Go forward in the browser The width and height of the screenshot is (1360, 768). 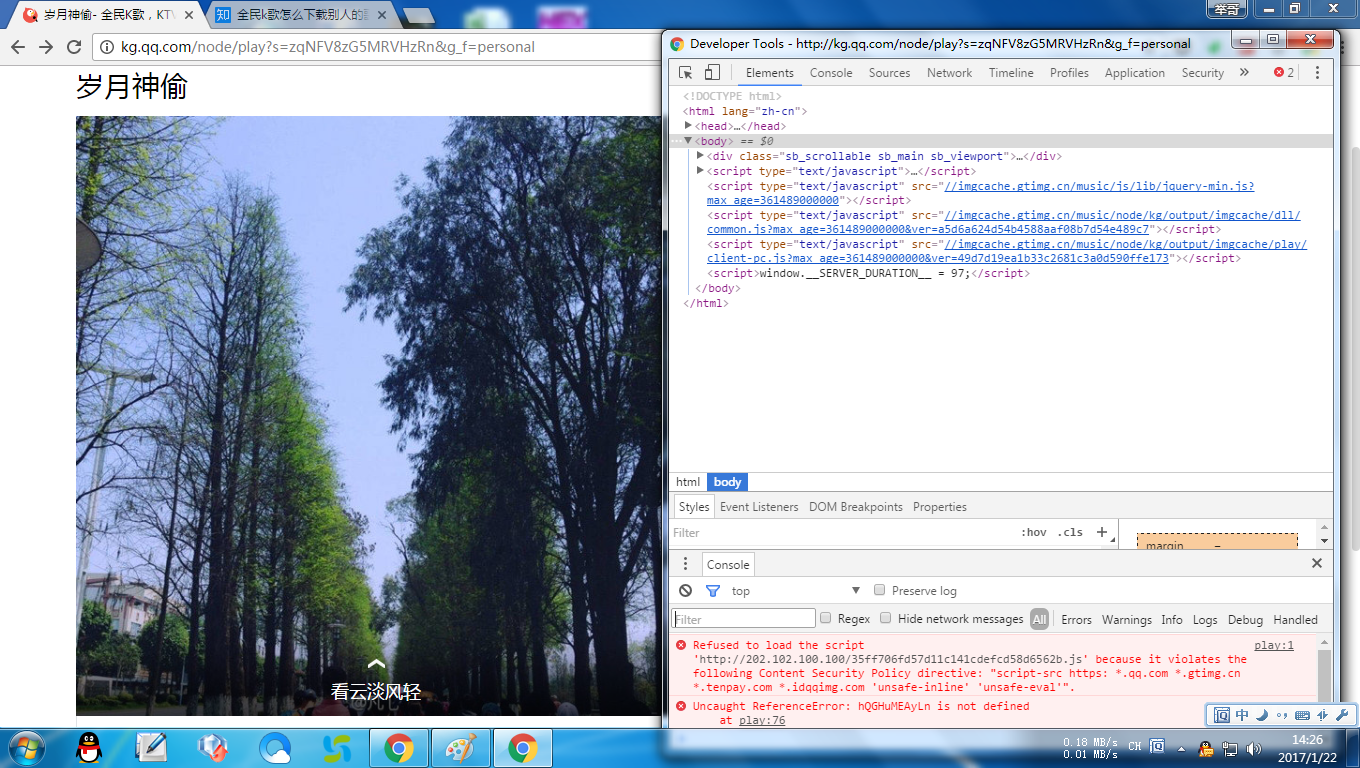(x=46, y=47)
